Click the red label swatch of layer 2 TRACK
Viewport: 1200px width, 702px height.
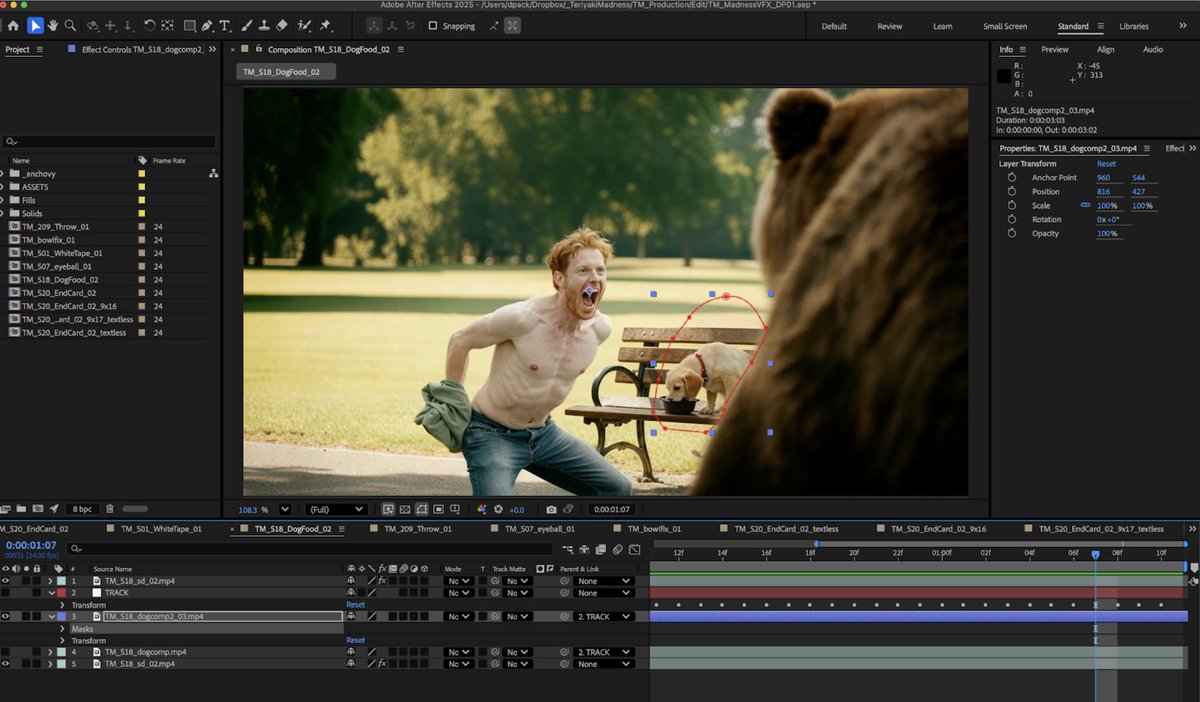coord(61,593)
